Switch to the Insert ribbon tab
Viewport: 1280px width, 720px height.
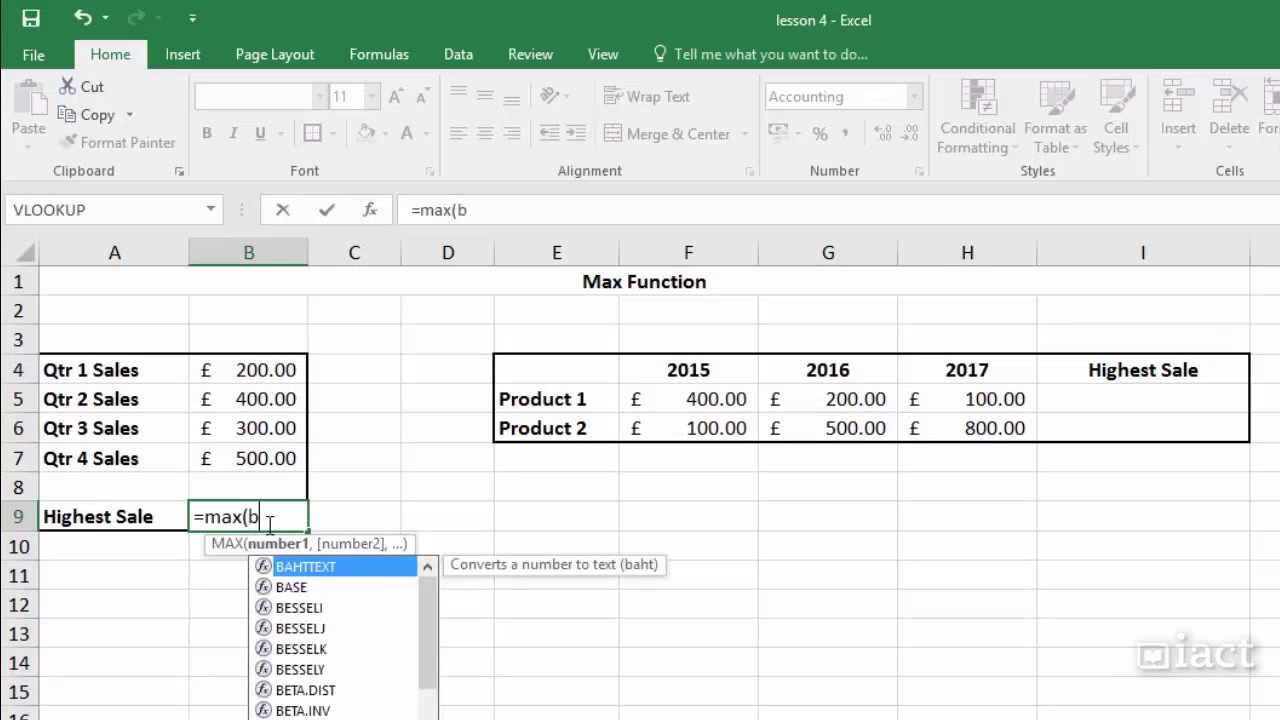[x=183, y=55]
